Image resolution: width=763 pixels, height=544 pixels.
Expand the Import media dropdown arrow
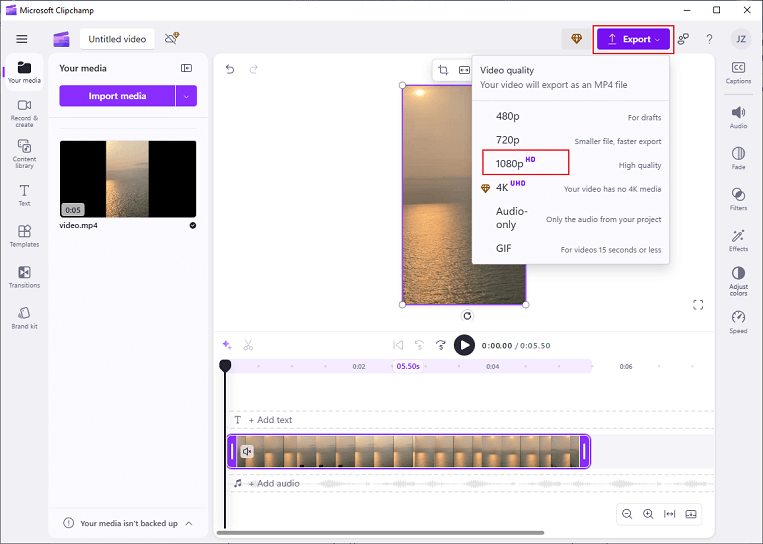click(186, 96)
